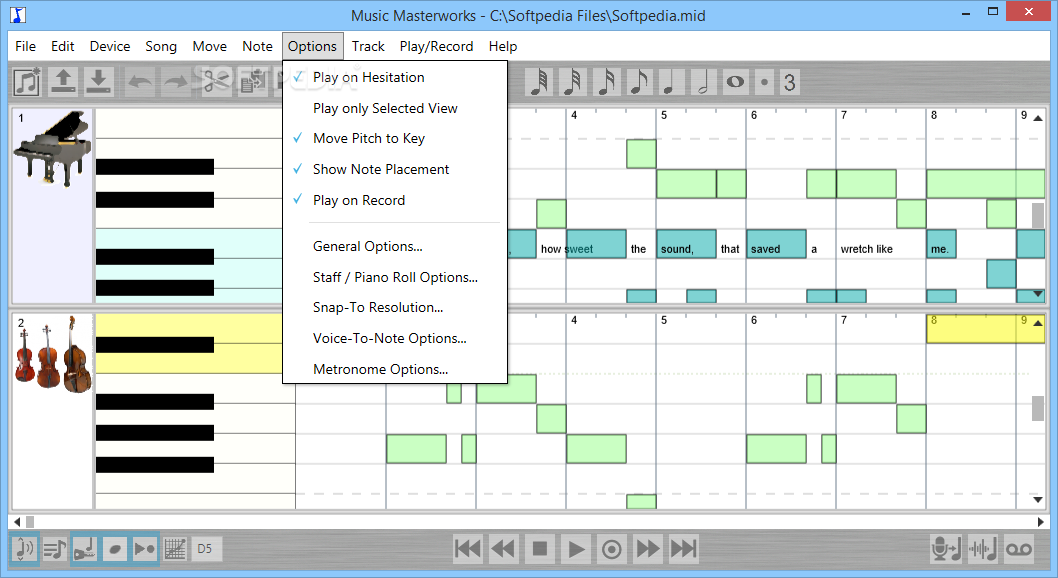Open the Play/Record menu
Viewport: 1058px width, 578px height.
(x=437, y=46)
